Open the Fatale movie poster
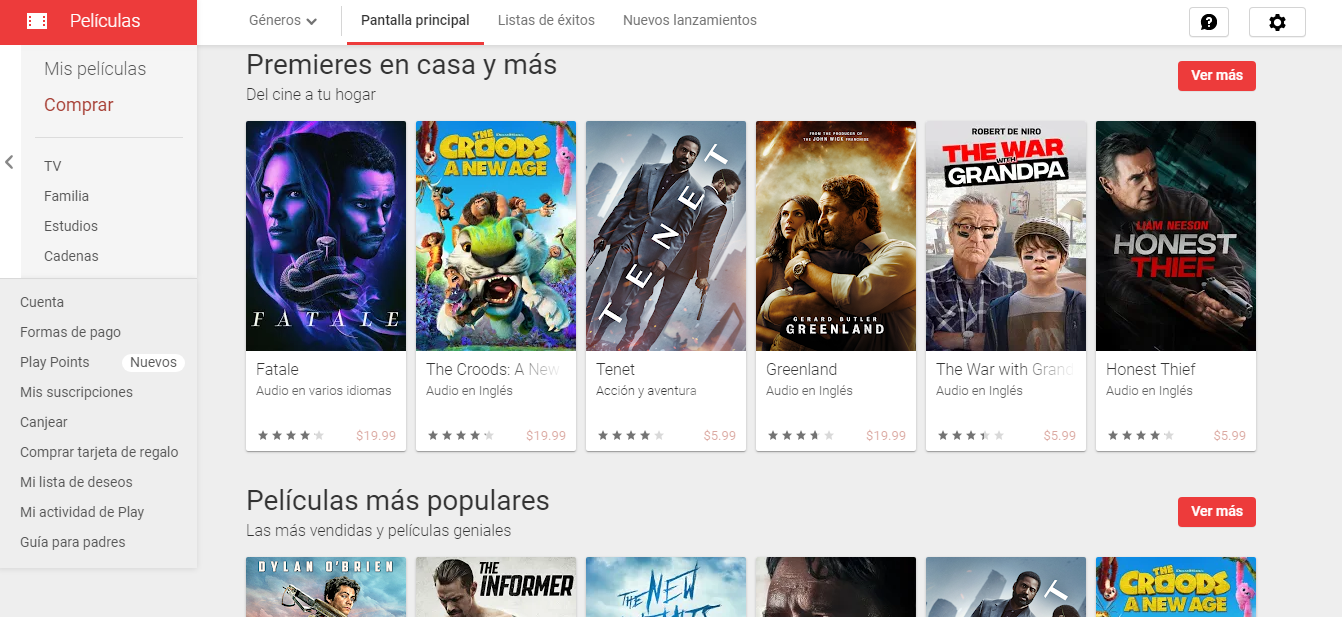The image size is (1342, 617). point(326,236)
